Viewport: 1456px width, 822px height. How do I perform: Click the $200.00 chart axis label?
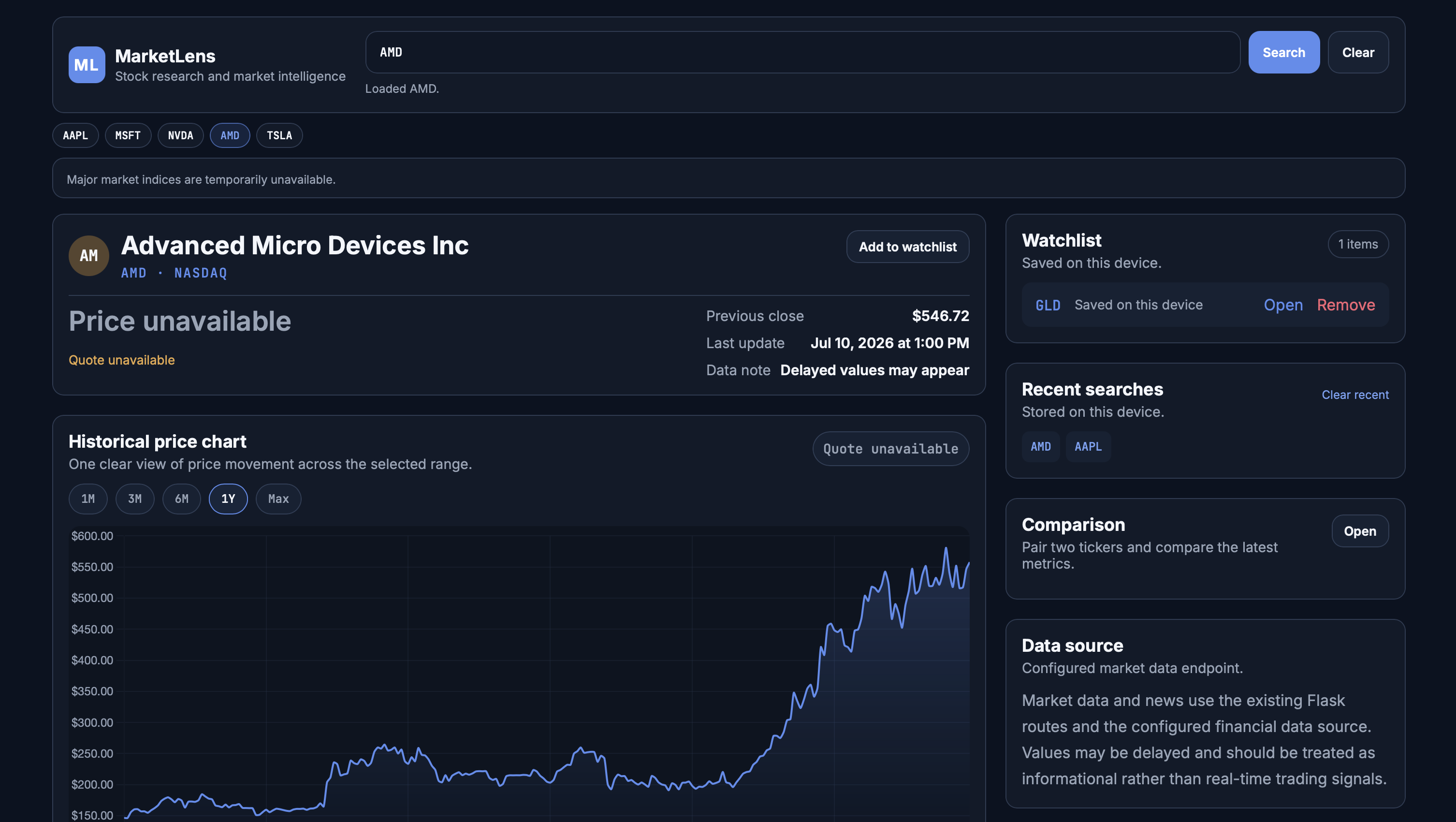[x=92, y=785]
